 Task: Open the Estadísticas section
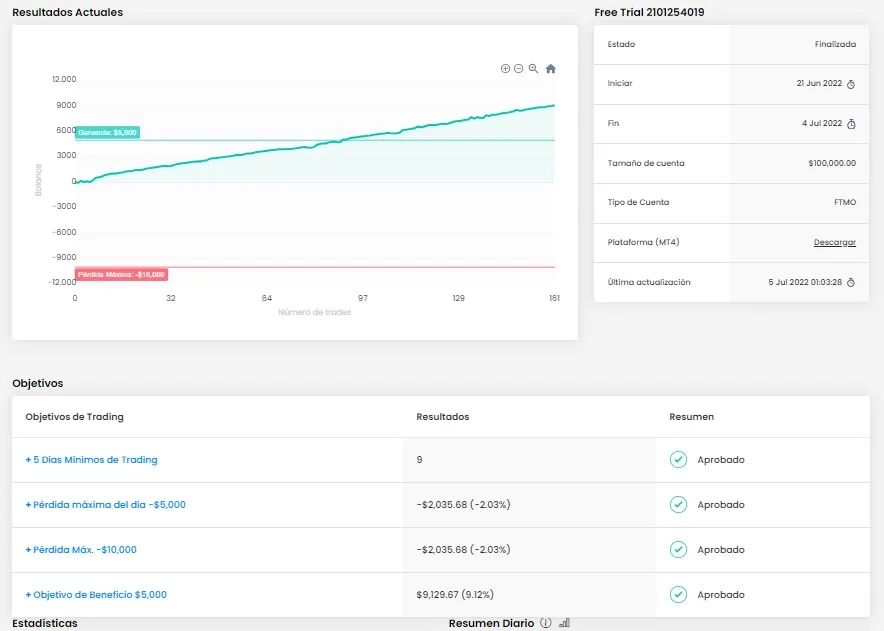click(45, 622)
